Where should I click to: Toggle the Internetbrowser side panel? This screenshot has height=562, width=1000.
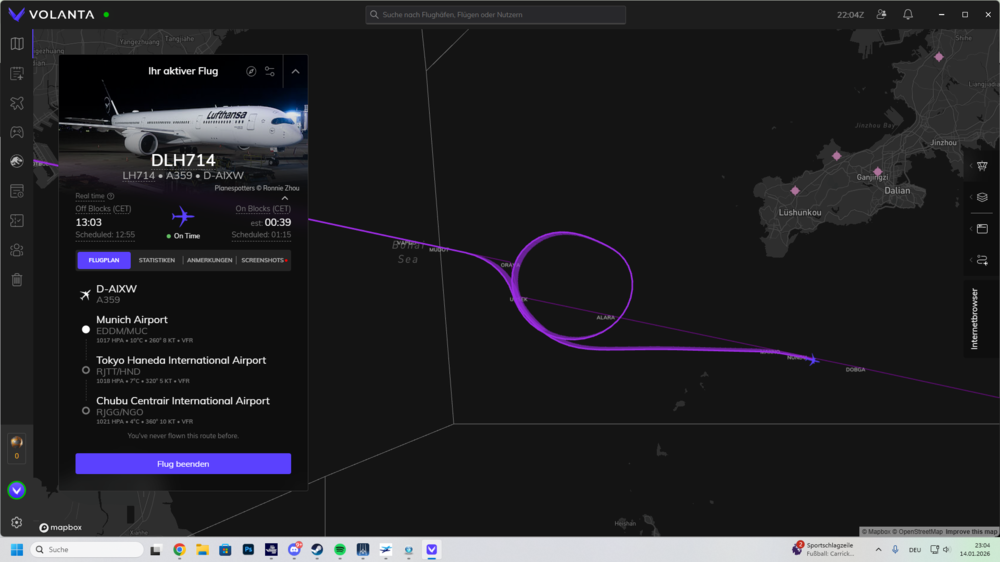click(976, 319)
